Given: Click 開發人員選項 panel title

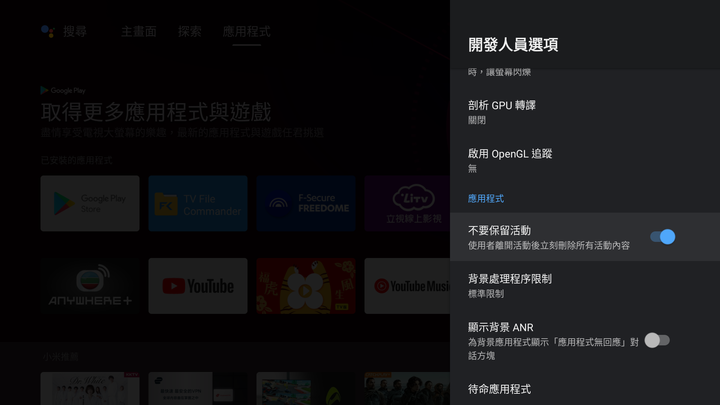Looking at the screenshot, I should click(x=513, y=45).
